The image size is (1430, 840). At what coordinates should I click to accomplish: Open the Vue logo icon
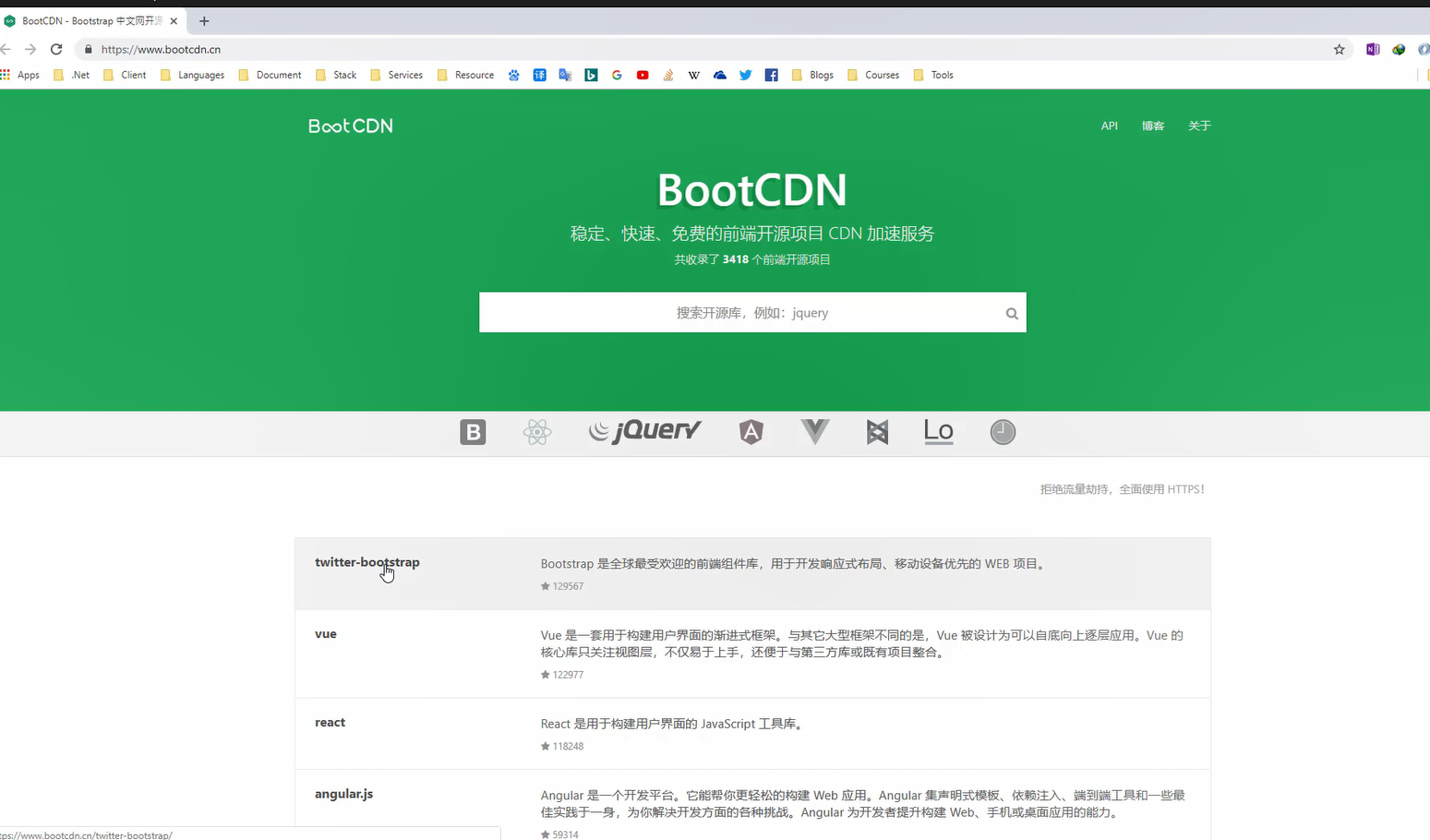click(x=815, y=431)
